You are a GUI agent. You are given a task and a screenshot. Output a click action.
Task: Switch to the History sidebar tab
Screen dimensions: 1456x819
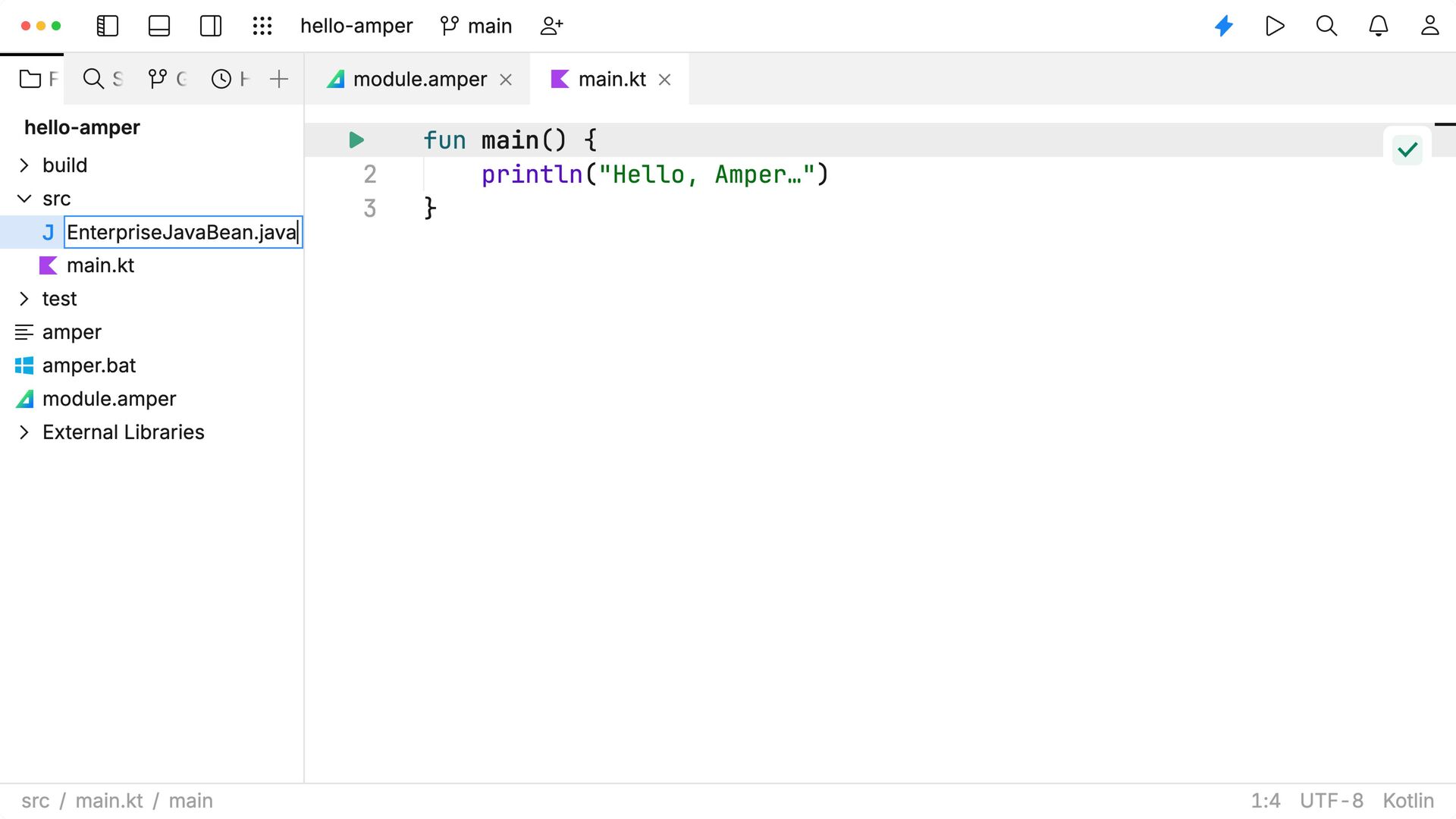pos(231,79)
